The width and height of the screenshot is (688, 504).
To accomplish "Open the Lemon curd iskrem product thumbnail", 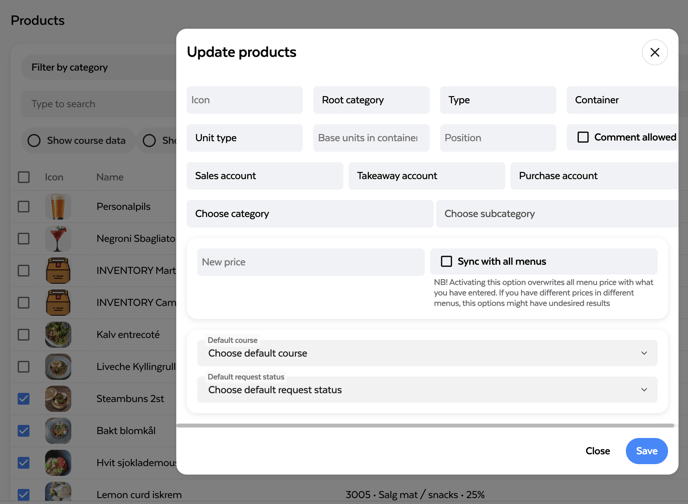I will (x=58, y=492).
